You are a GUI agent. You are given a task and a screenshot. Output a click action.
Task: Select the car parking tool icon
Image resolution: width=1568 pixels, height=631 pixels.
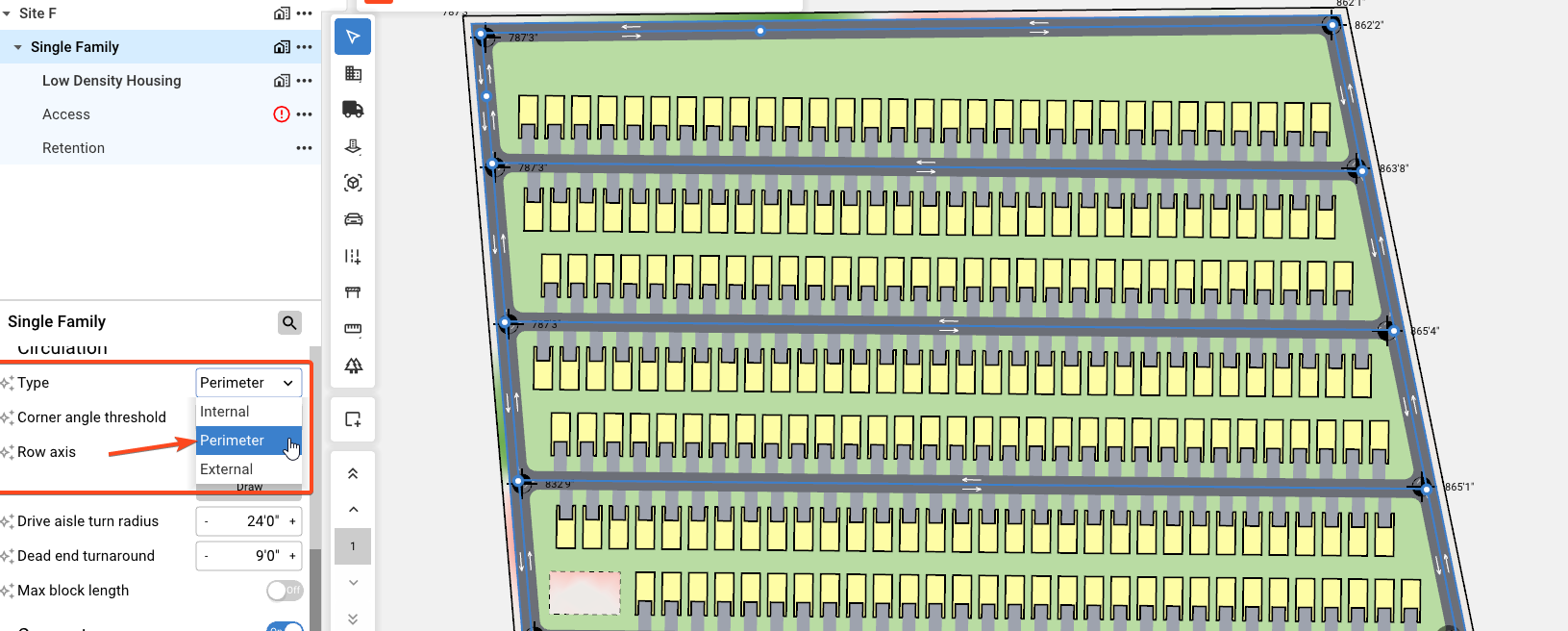pos(353,219)
